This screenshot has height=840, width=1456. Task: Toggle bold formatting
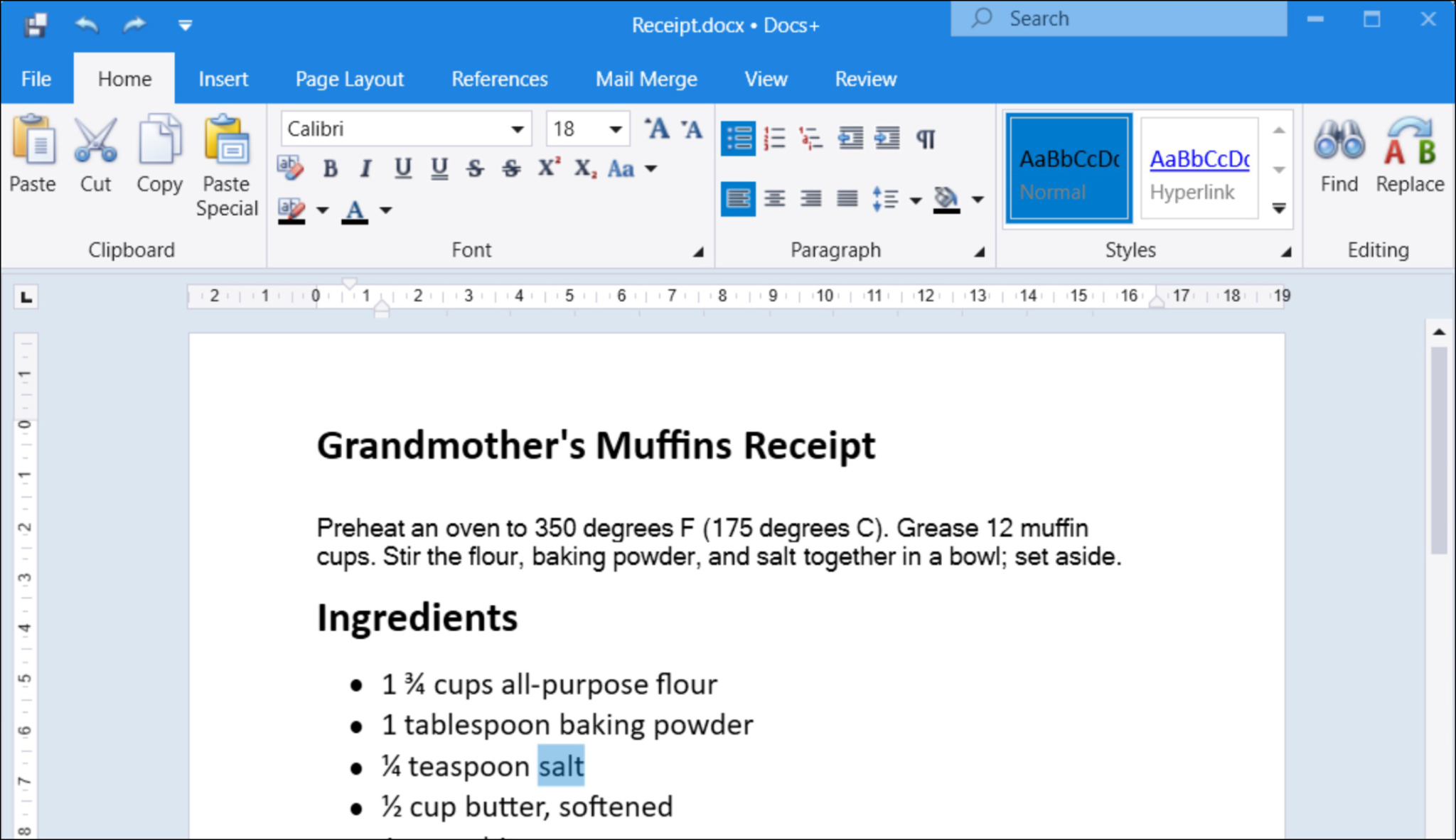330,168
